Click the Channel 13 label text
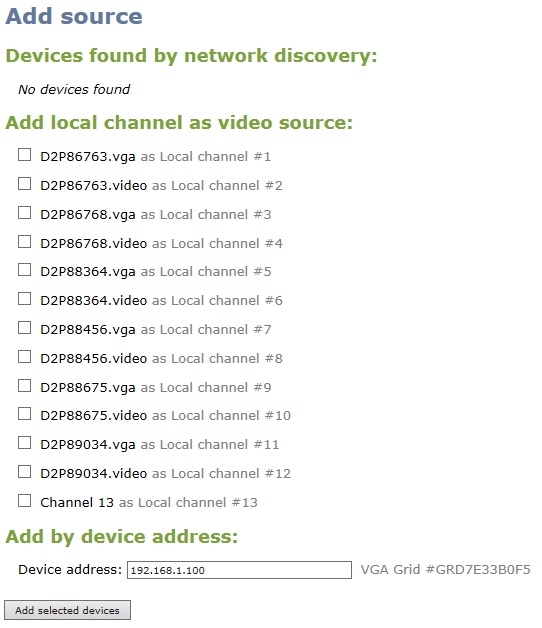 [x=77, y=502]
